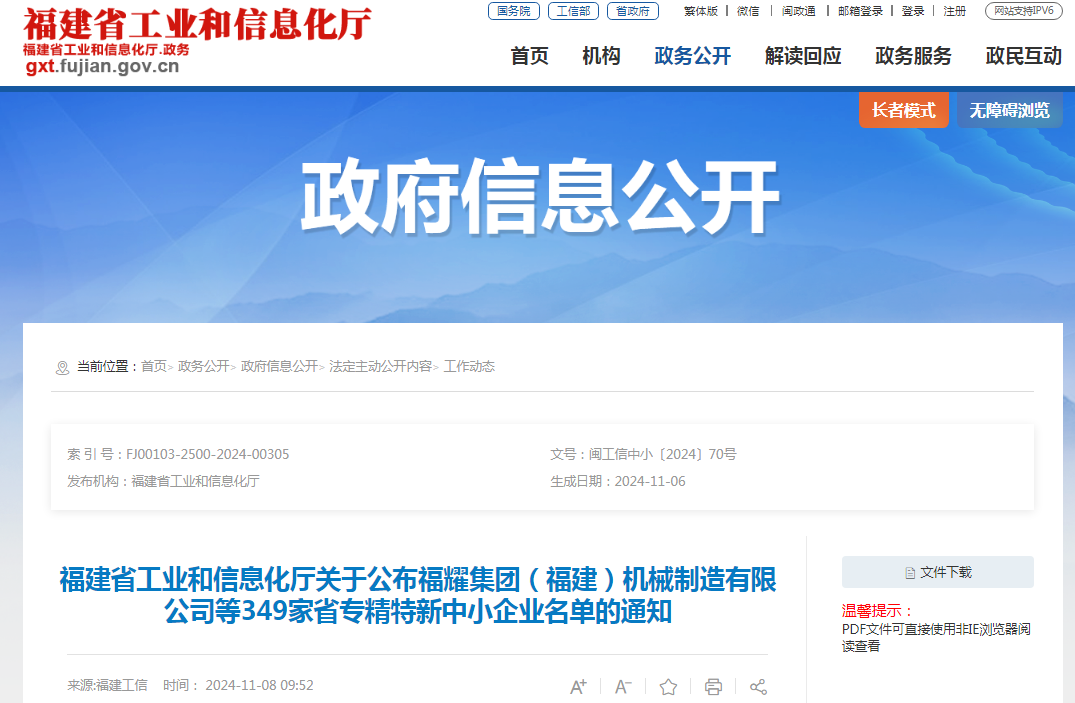Increase font size with A+ icon
Viewport: 1075px width, 703px height.
[x=578, y=687]
